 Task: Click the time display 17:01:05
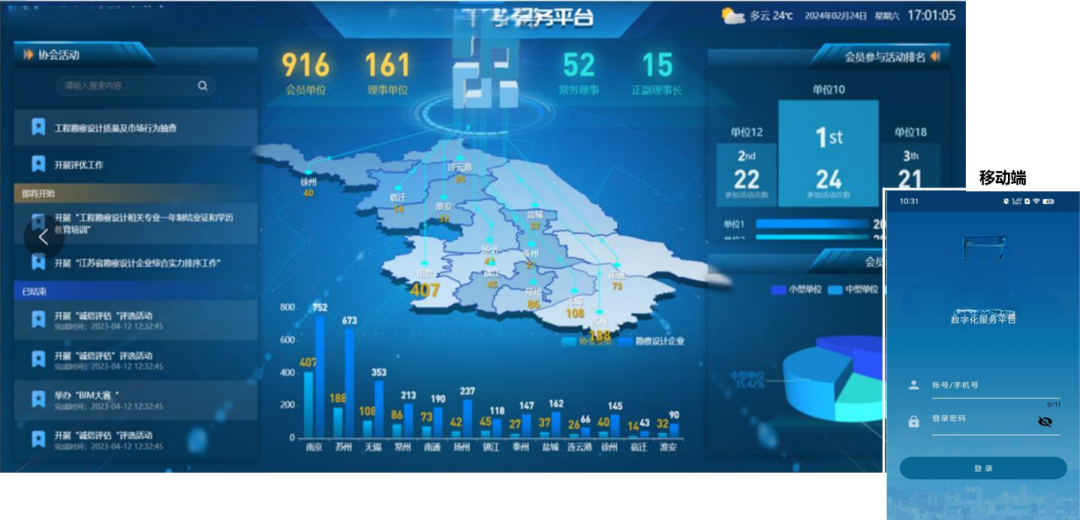click(x=931, y=15)
